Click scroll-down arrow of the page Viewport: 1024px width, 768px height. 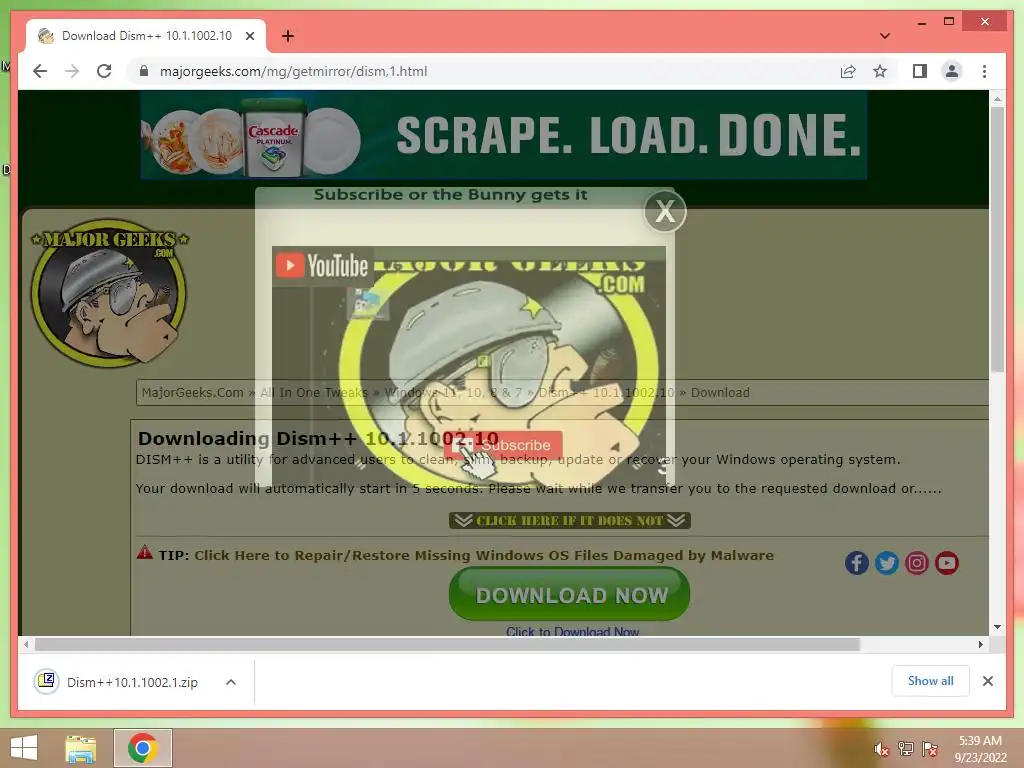997,627
